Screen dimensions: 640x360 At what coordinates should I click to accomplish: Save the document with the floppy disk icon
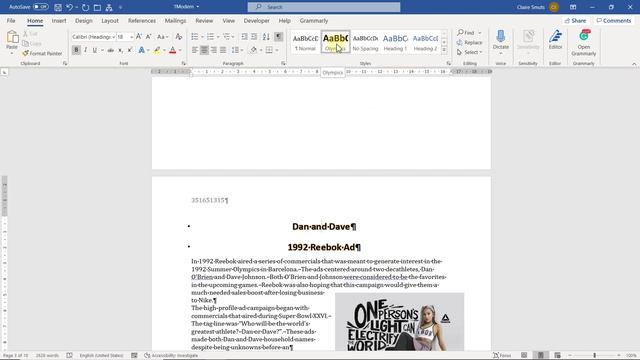coord(58,7)
